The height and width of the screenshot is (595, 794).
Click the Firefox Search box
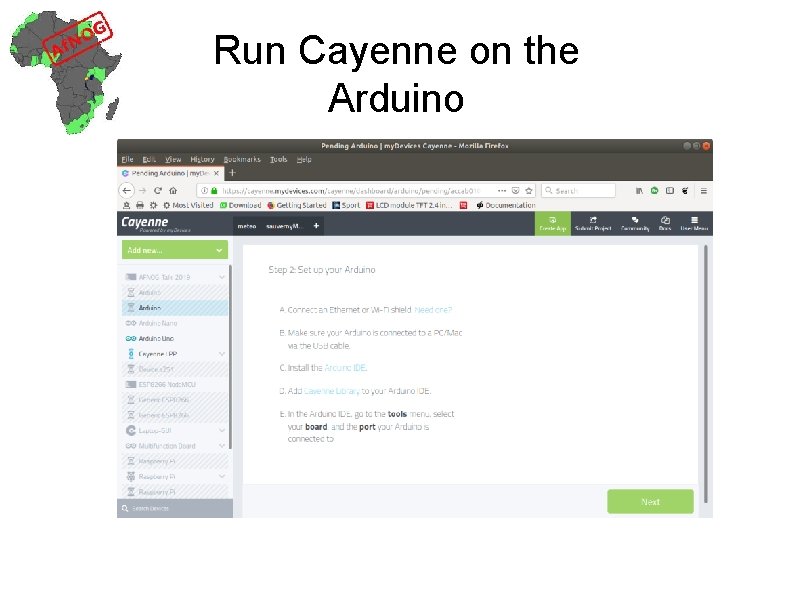pos(578,191)
